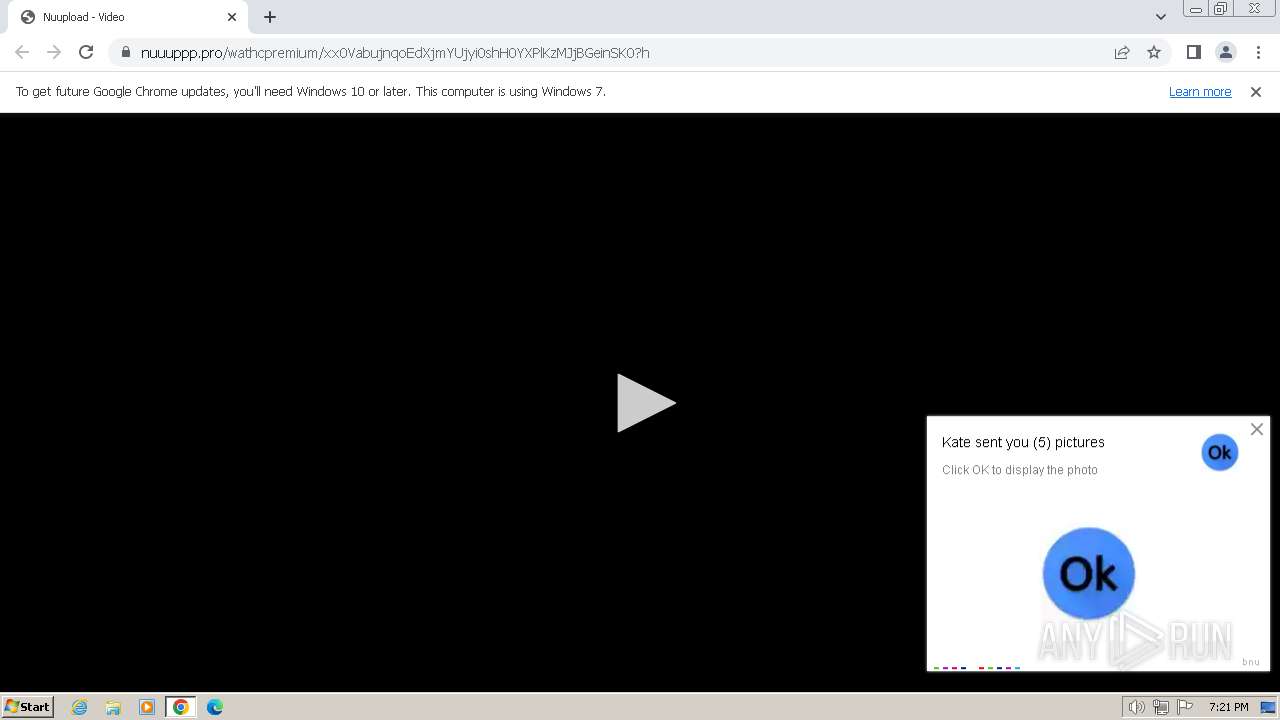Play the video with center play button
Screen dimensions: 1280x720
(x=646, y=403)
